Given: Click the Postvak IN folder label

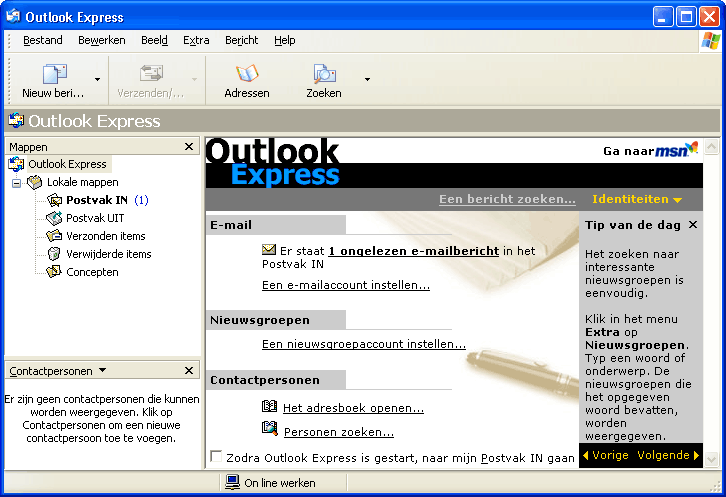Looking at the screenshot, I should click(97, 200).
